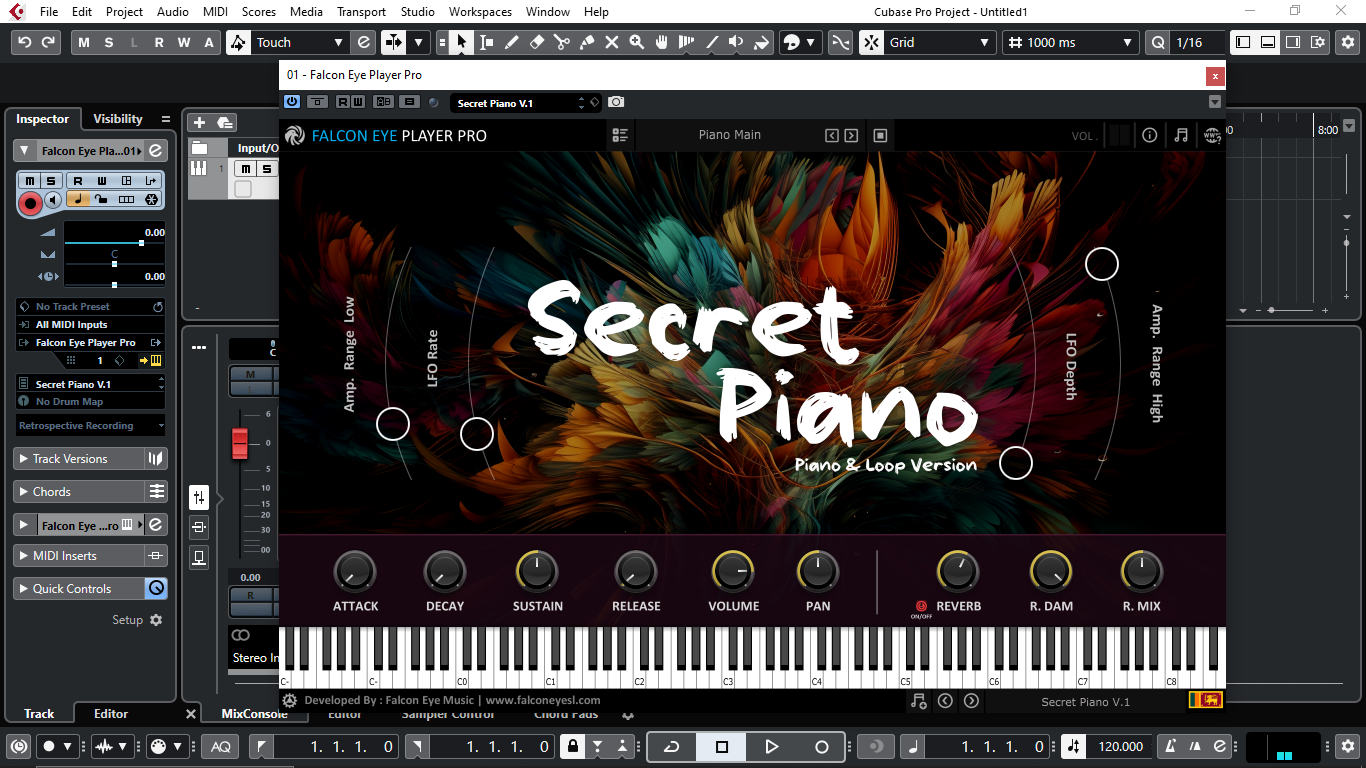Click the tempo 120.000 field
Image resolution: width=1366 pixels, height=768 pixels.
(1120, 747)
